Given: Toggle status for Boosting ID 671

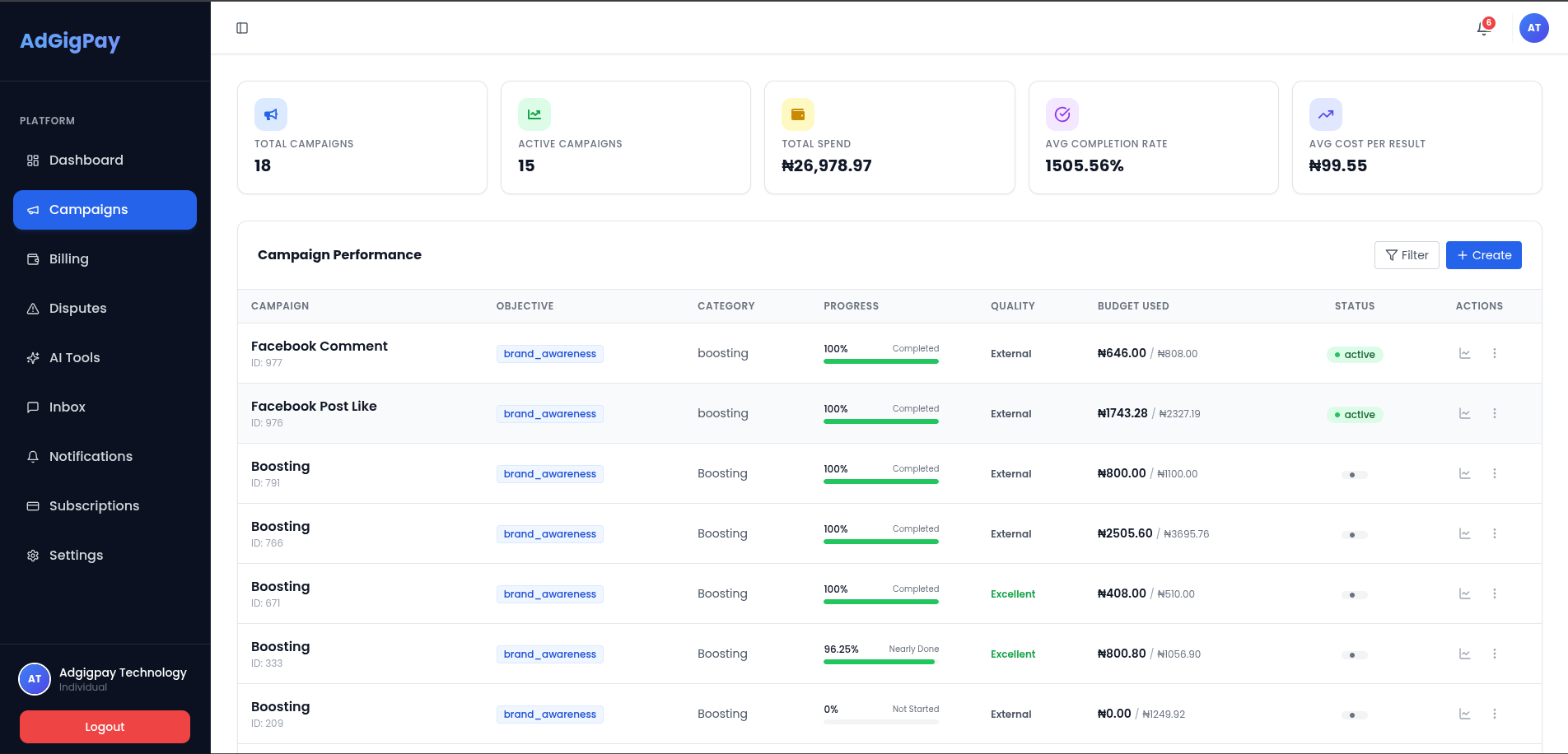Looking at the screenshot, I should pyautogui.click(x=1354, y=595).
